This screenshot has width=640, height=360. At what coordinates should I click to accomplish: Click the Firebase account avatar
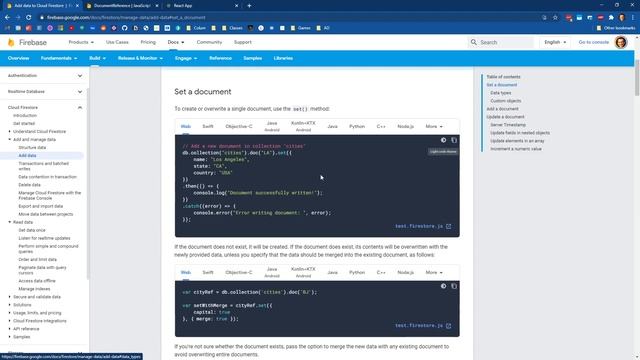pyautogui.click(x=621, y=42)
